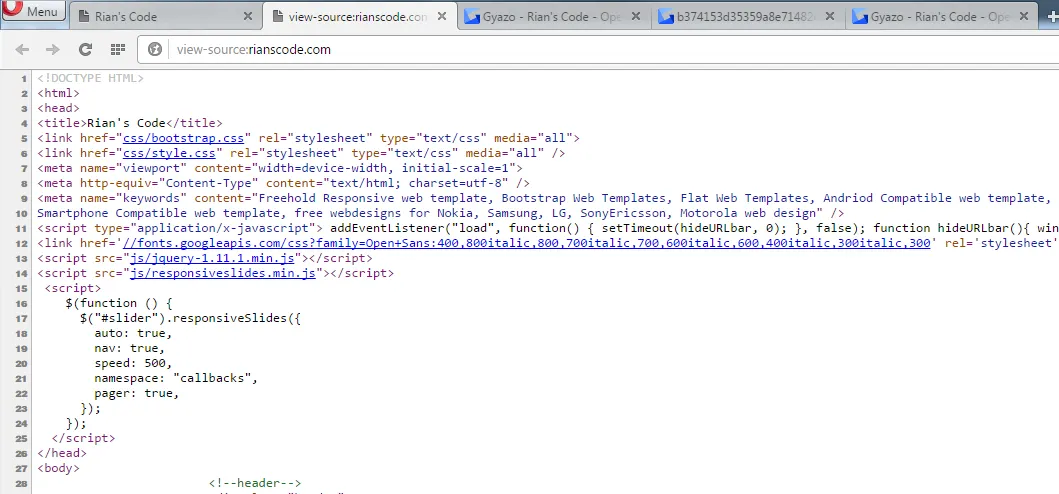Click page icon on Rian's Code tab
This screenshot has height=494, width=1059.
tap(84, 17)
